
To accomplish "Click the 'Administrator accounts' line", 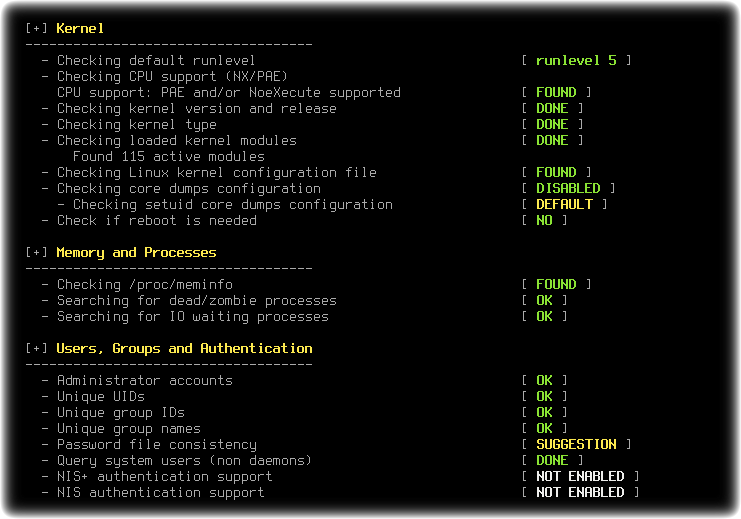I will click(137, 381).
